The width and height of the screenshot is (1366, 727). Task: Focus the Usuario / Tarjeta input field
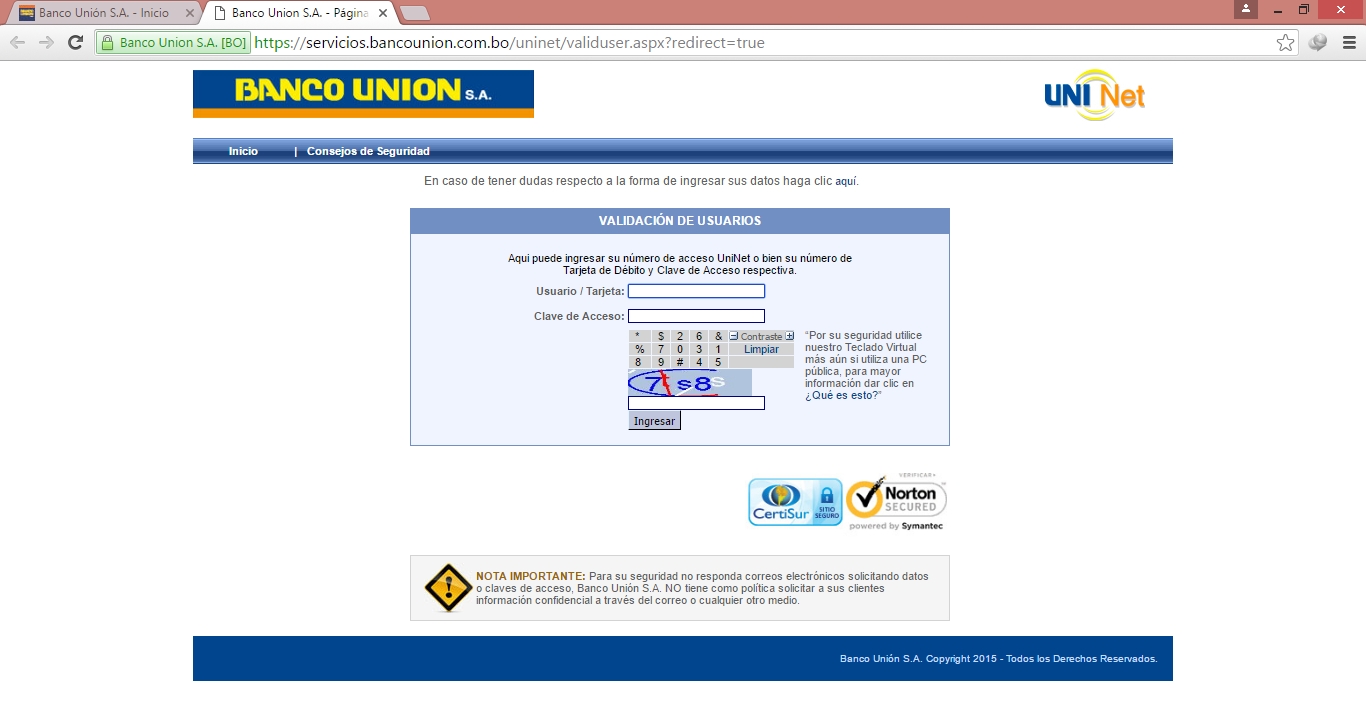tap(696, 291)
